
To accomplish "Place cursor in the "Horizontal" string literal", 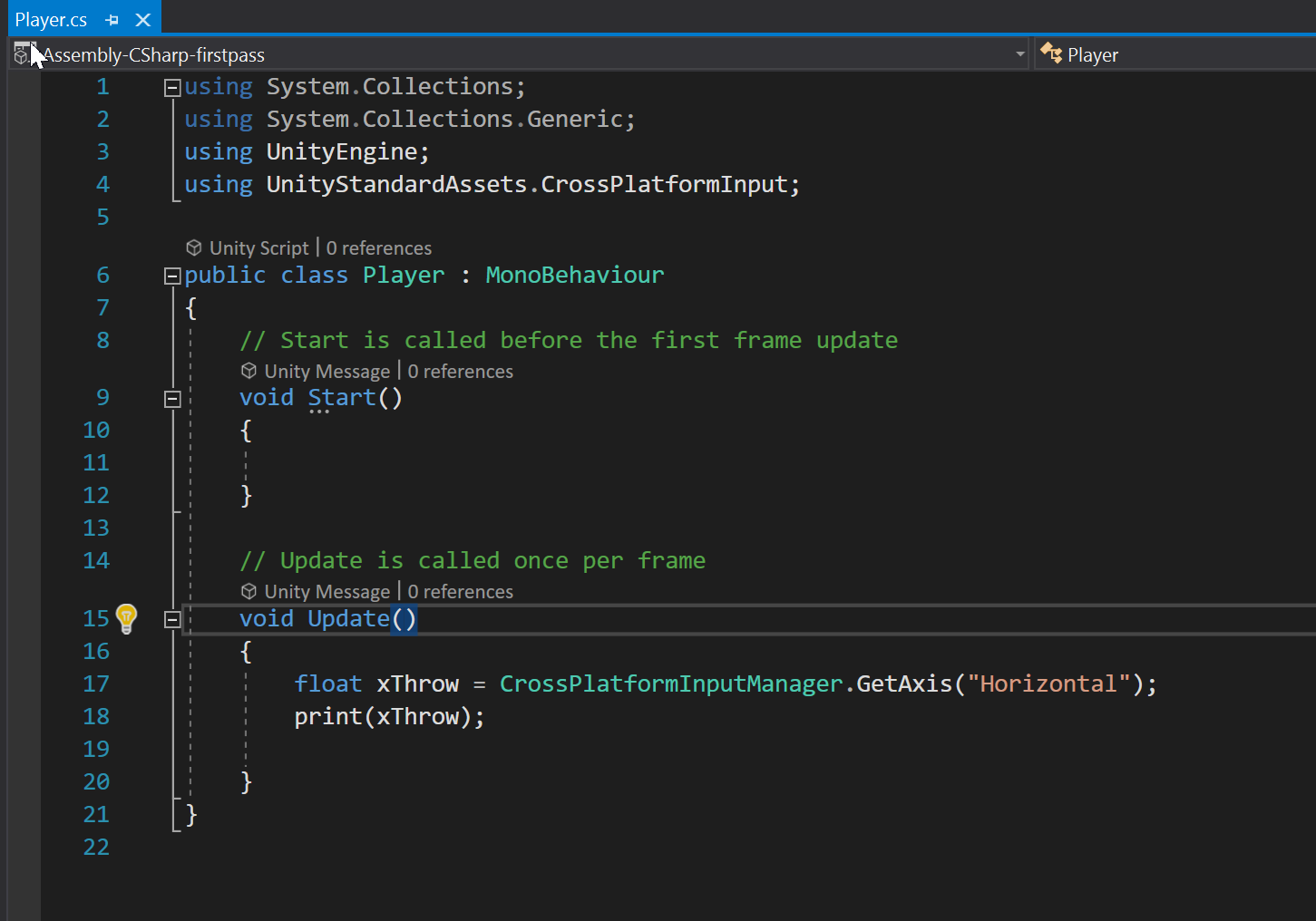I will pos(1048,684).
